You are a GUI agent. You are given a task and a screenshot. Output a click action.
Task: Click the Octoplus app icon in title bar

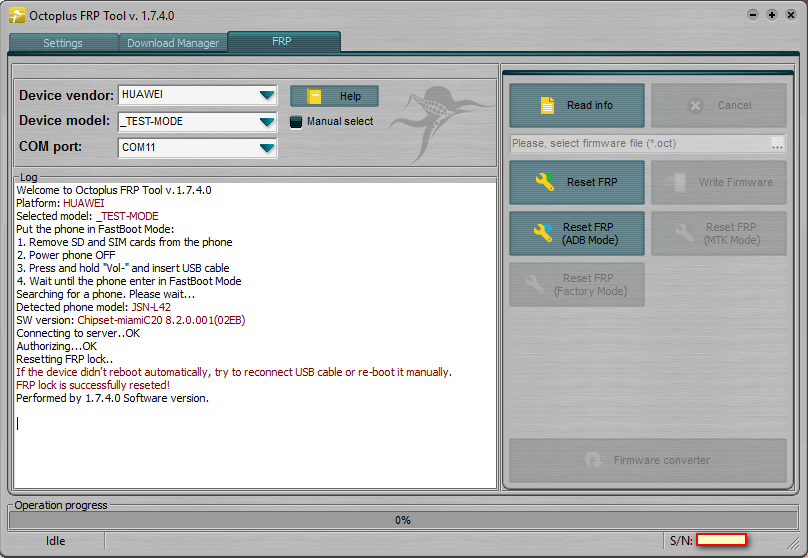17,14
